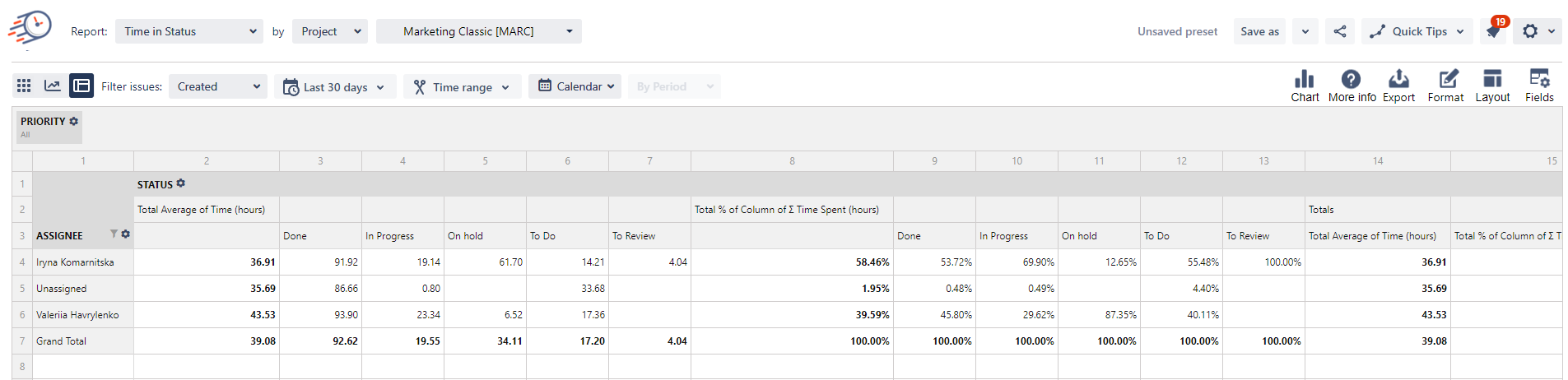This screenshot has height=380, width=1568.
Task: Switch to line chart view icon
Action: click(x=52, y=86)
